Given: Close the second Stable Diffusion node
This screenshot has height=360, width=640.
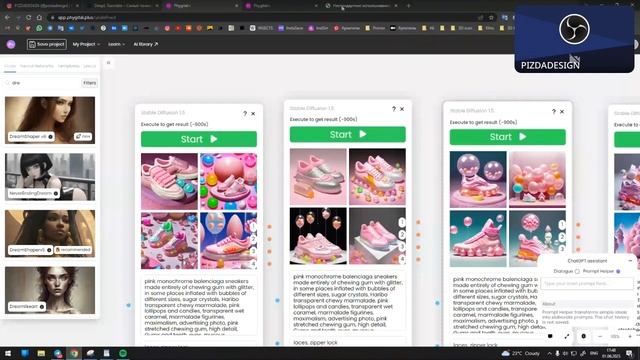Looking at the screenshot, I should tap(402, 109).
